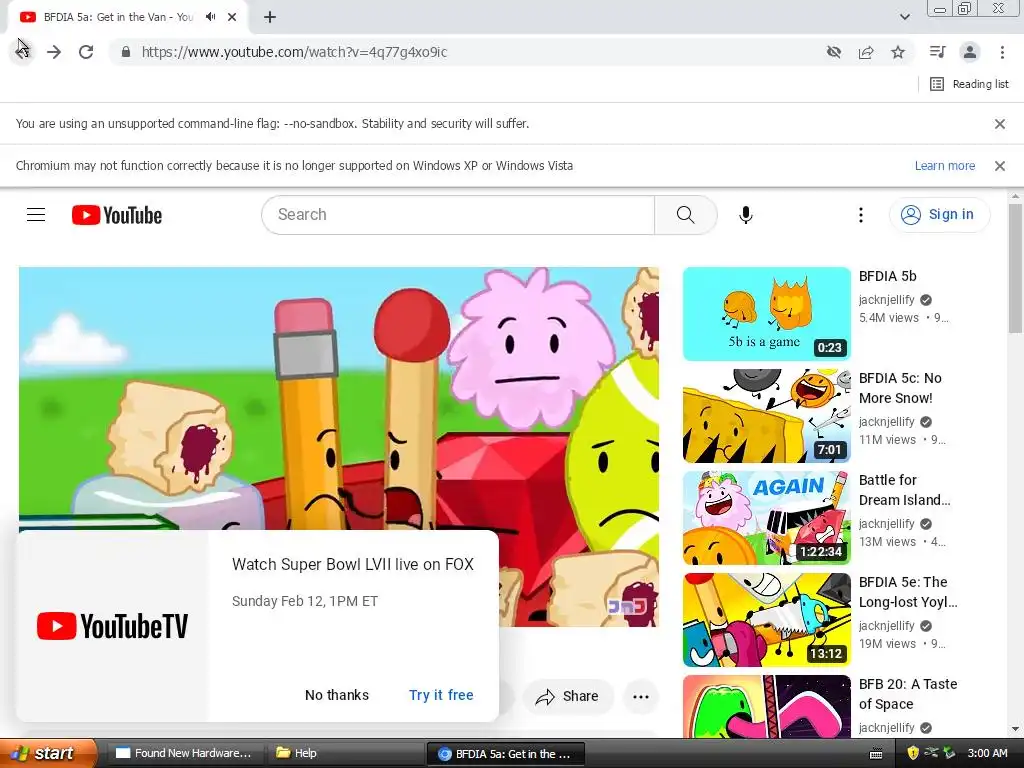
Task: Click the YouTubeTV logo in promo
Action: [x=112, y=626]
